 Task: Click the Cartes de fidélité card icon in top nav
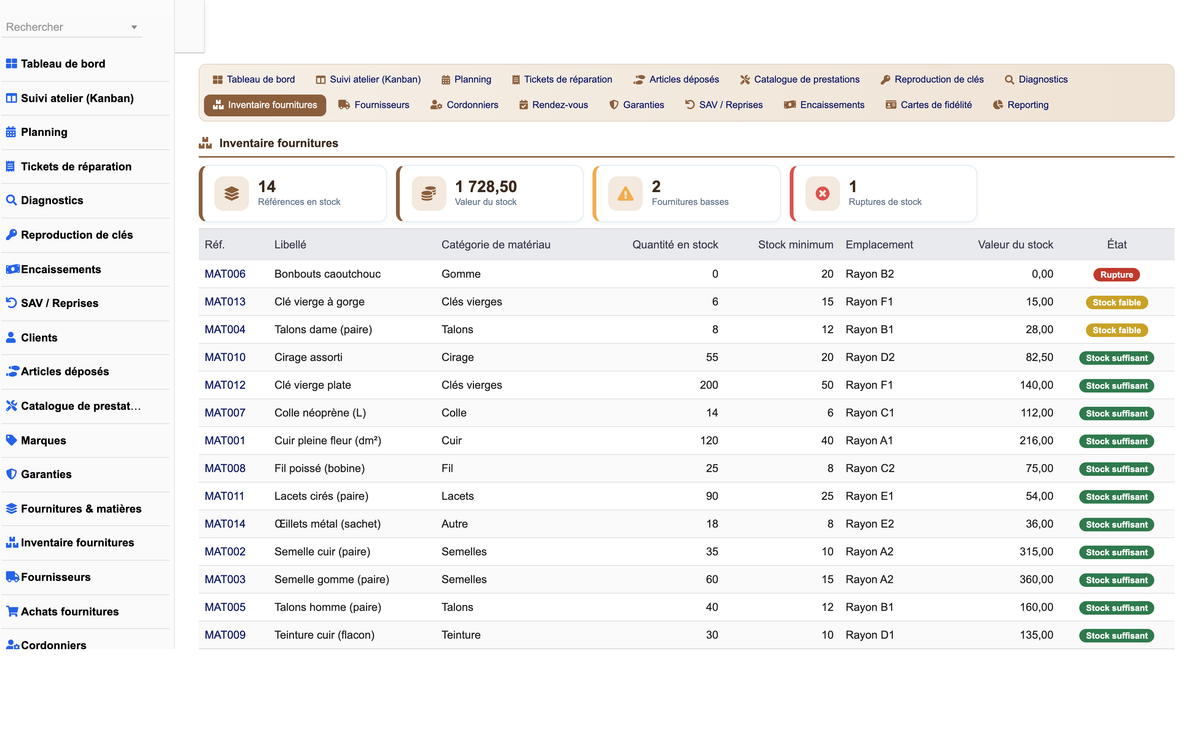pos(891,105)
